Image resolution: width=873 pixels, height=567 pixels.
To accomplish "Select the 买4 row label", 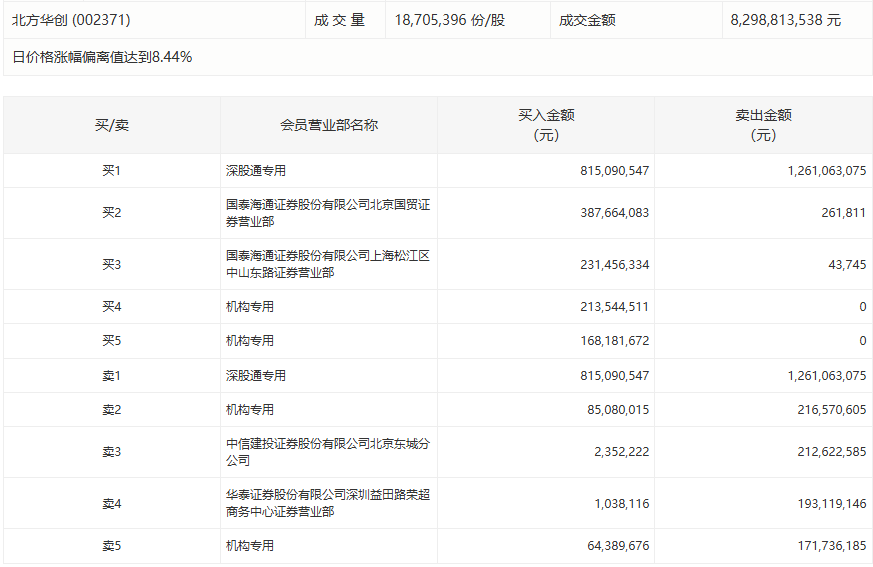I will (111, 306).
